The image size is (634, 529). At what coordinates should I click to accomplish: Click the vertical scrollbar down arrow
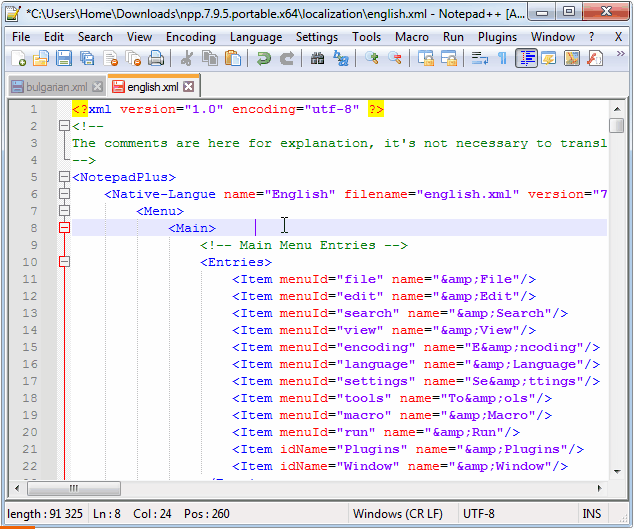click(618, 471)
